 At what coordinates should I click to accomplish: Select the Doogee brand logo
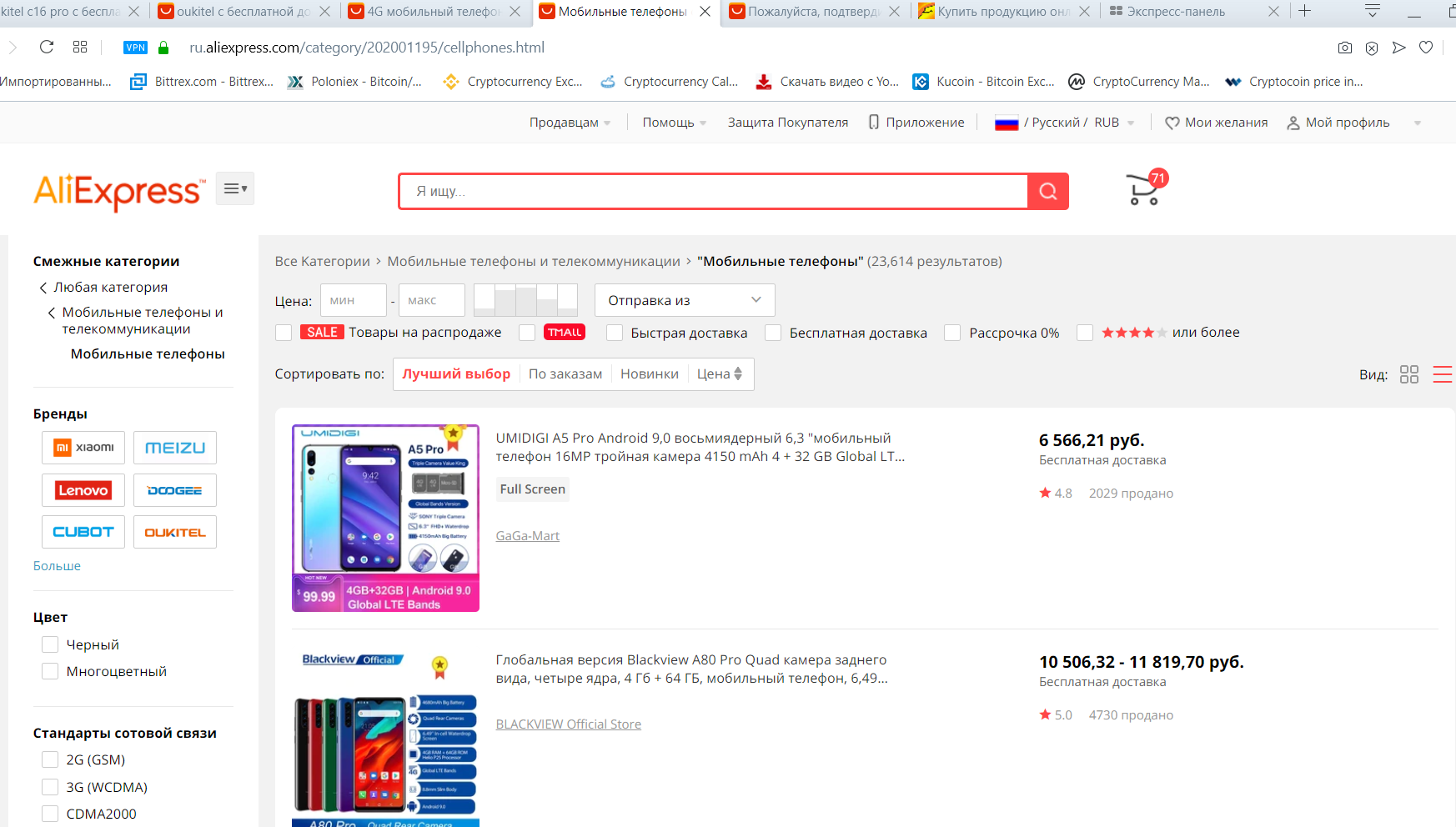tap(175, 490)
